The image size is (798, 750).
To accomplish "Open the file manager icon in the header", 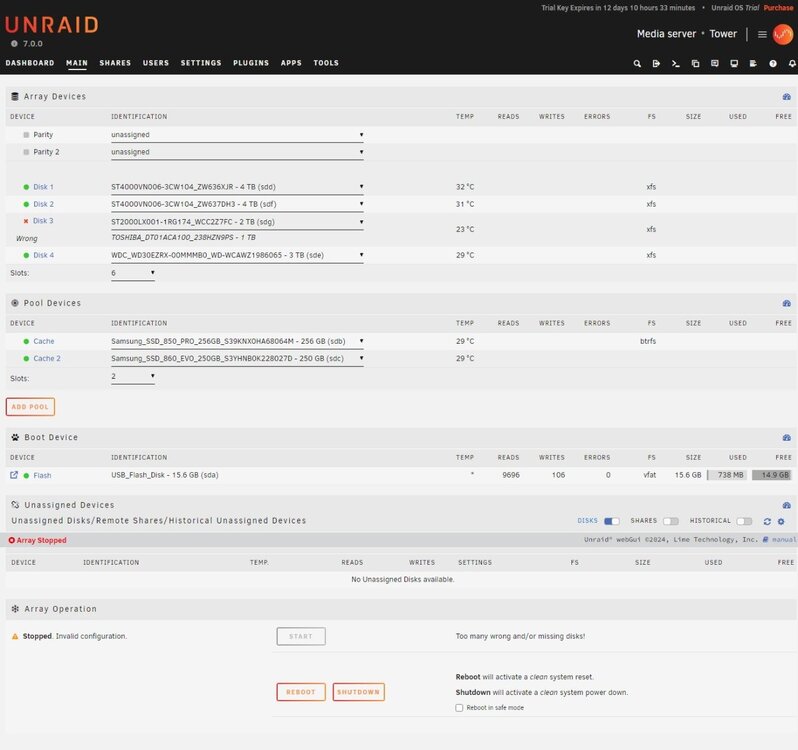I will point(695,64).
